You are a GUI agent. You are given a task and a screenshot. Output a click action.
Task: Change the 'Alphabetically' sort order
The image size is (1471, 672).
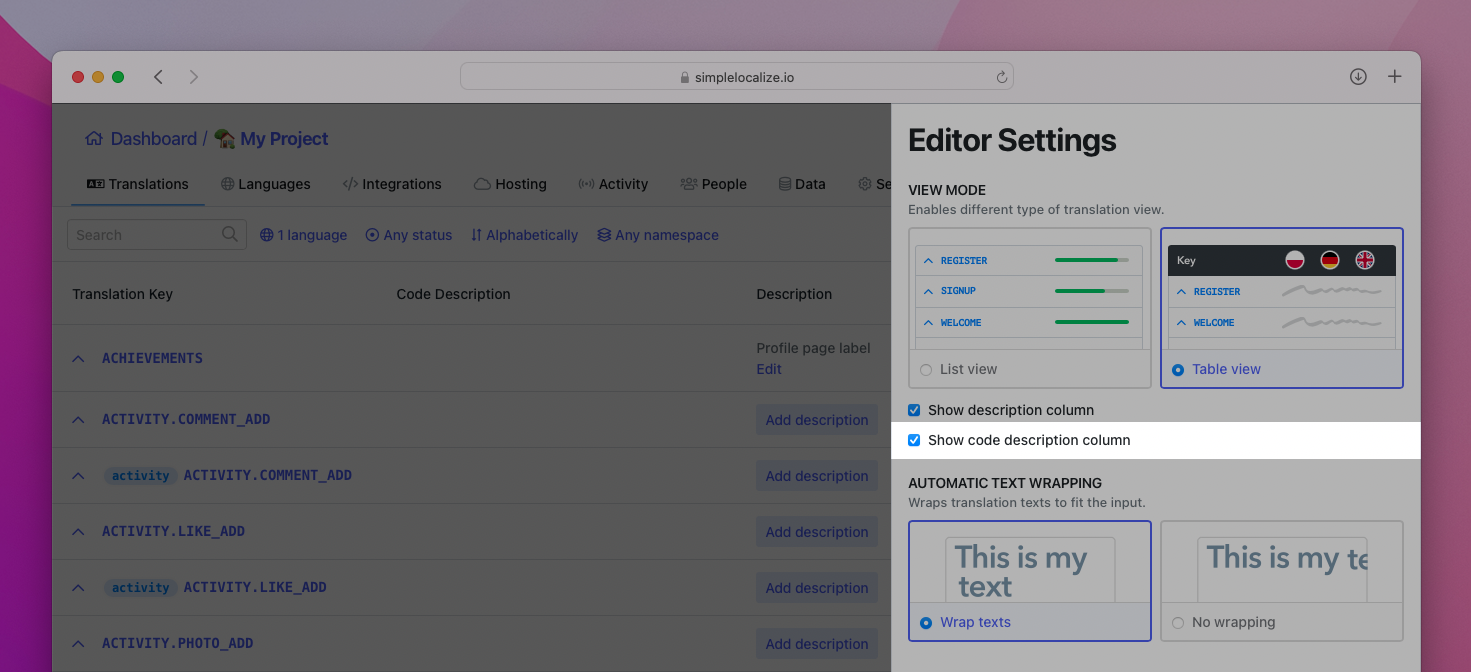(x=525, y=235)
